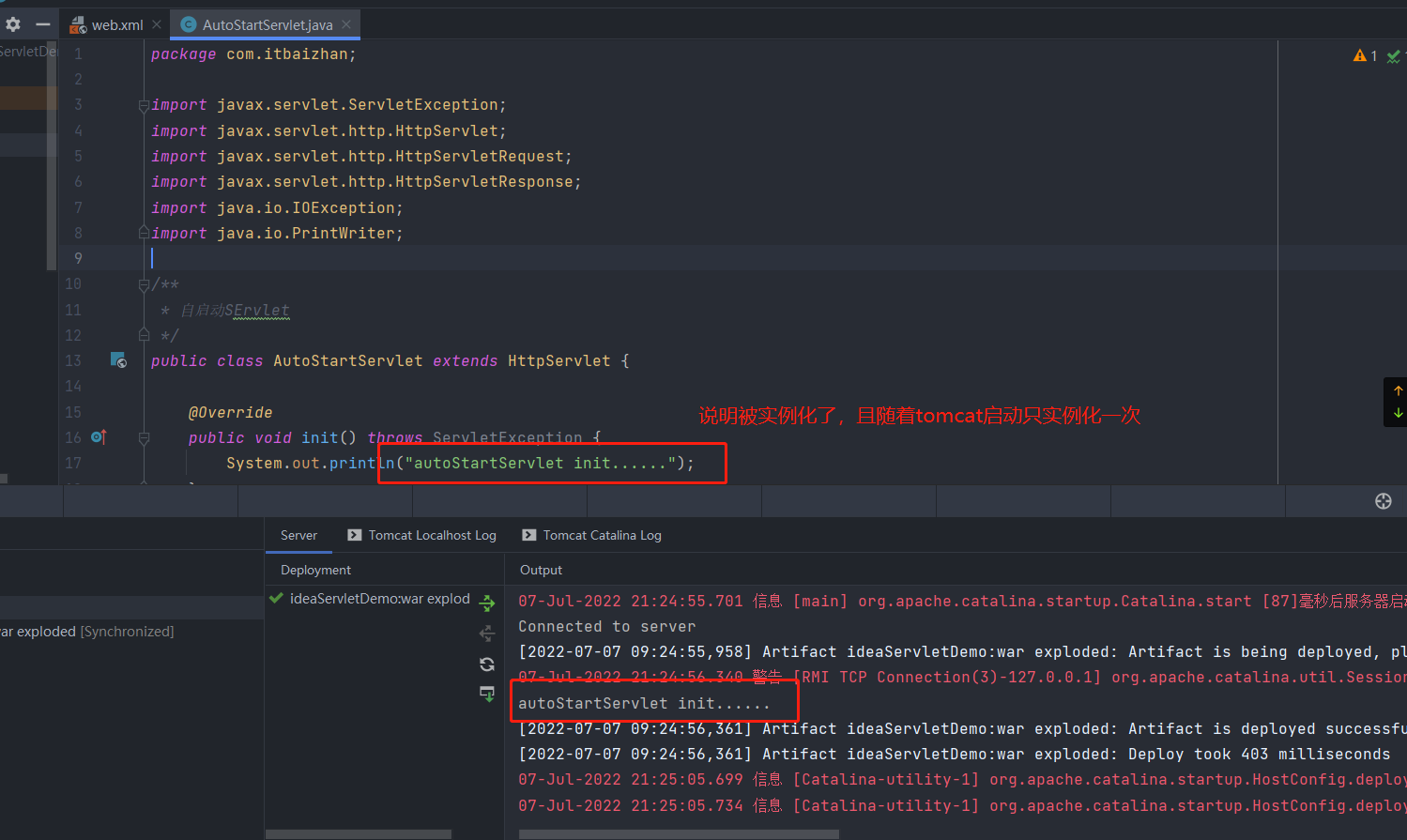Click import javax.servlet.http.HttpServletRequest line
The width and height of the screenshot is (1407, 840).
tap(361, 157)
